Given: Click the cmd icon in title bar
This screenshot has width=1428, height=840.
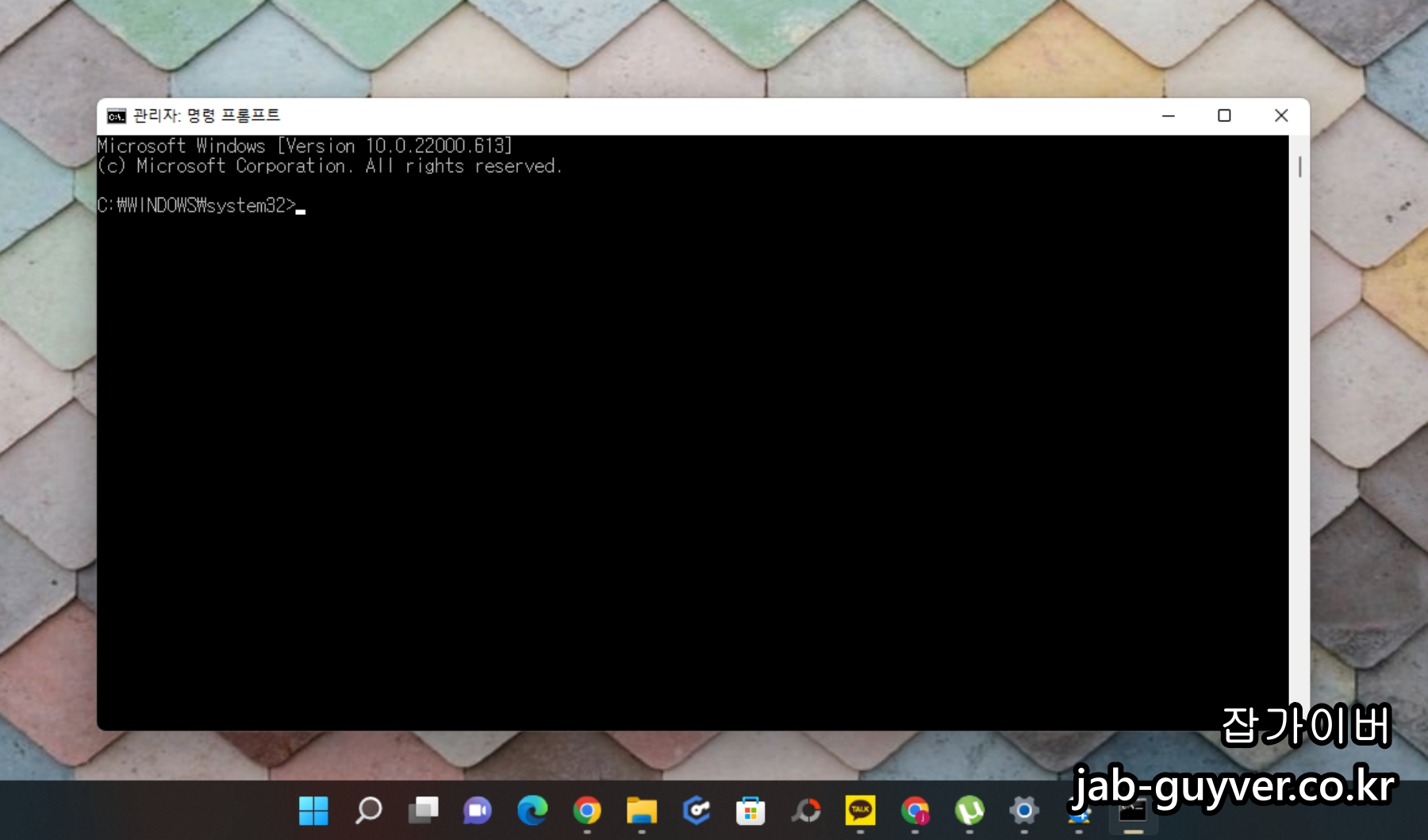Looking at the screenshot, I should click(x=116, y=117).
